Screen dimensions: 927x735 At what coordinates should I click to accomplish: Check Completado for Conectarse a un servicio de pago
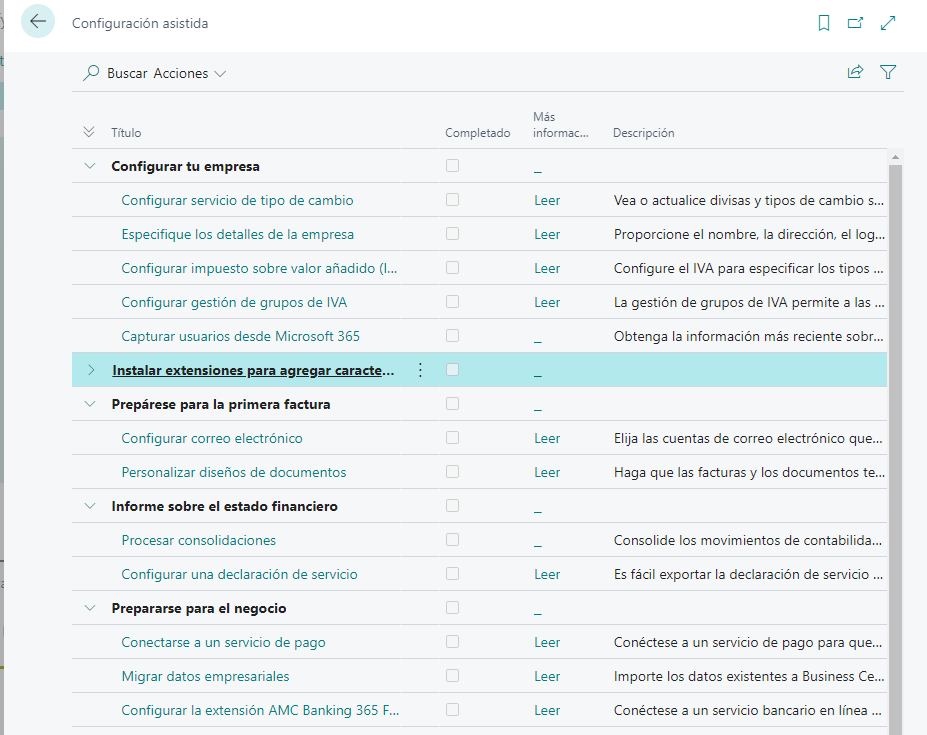pos(452,642)
